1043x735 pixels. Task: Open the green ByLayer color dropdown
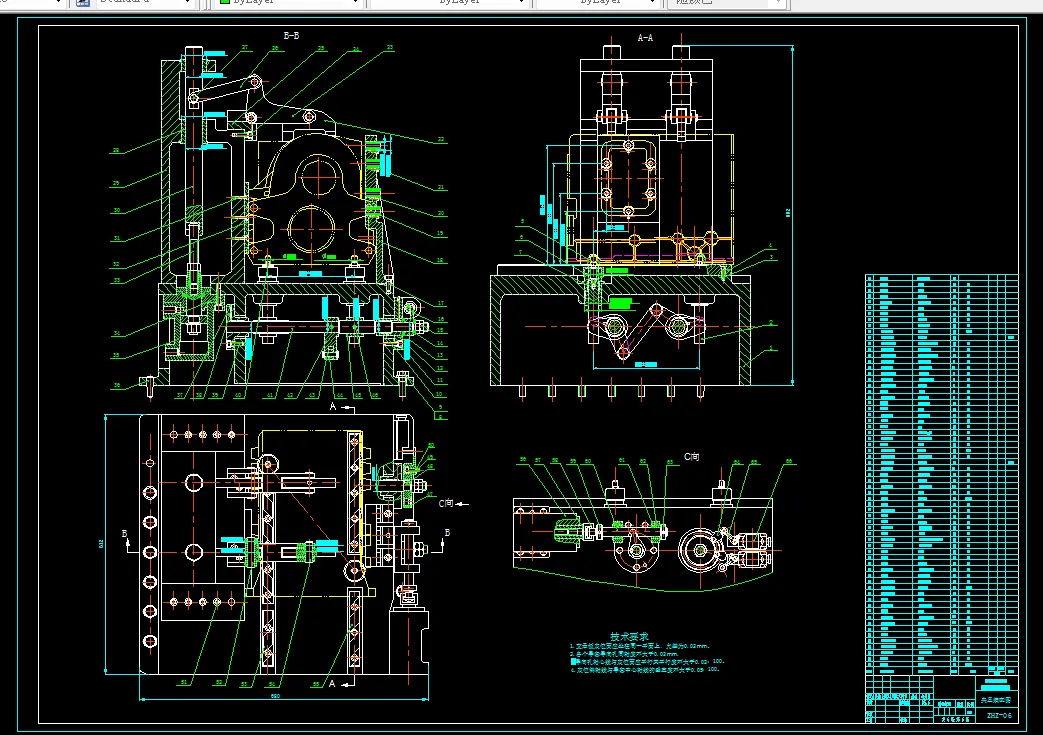tap(288, 3)
